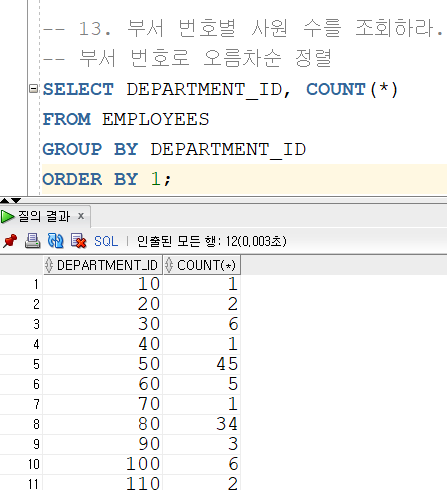This screenshot has width=447, height=490.
Task: Click the comment line starting with 13.
Action: click(x=243, y=28)
